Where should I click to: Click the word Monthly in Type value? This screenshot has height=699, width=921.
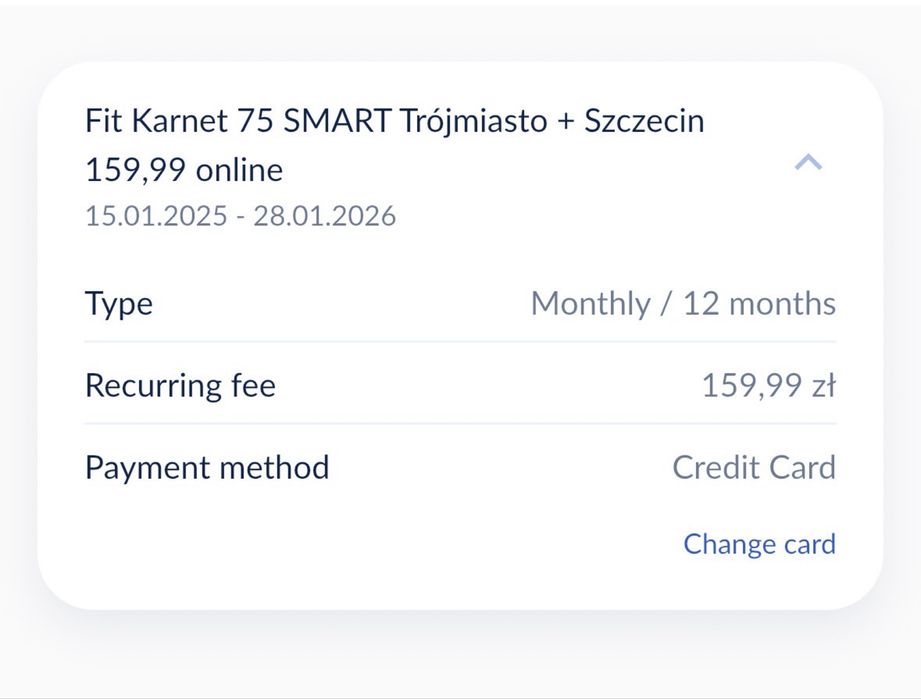click(x=590, y=303)
